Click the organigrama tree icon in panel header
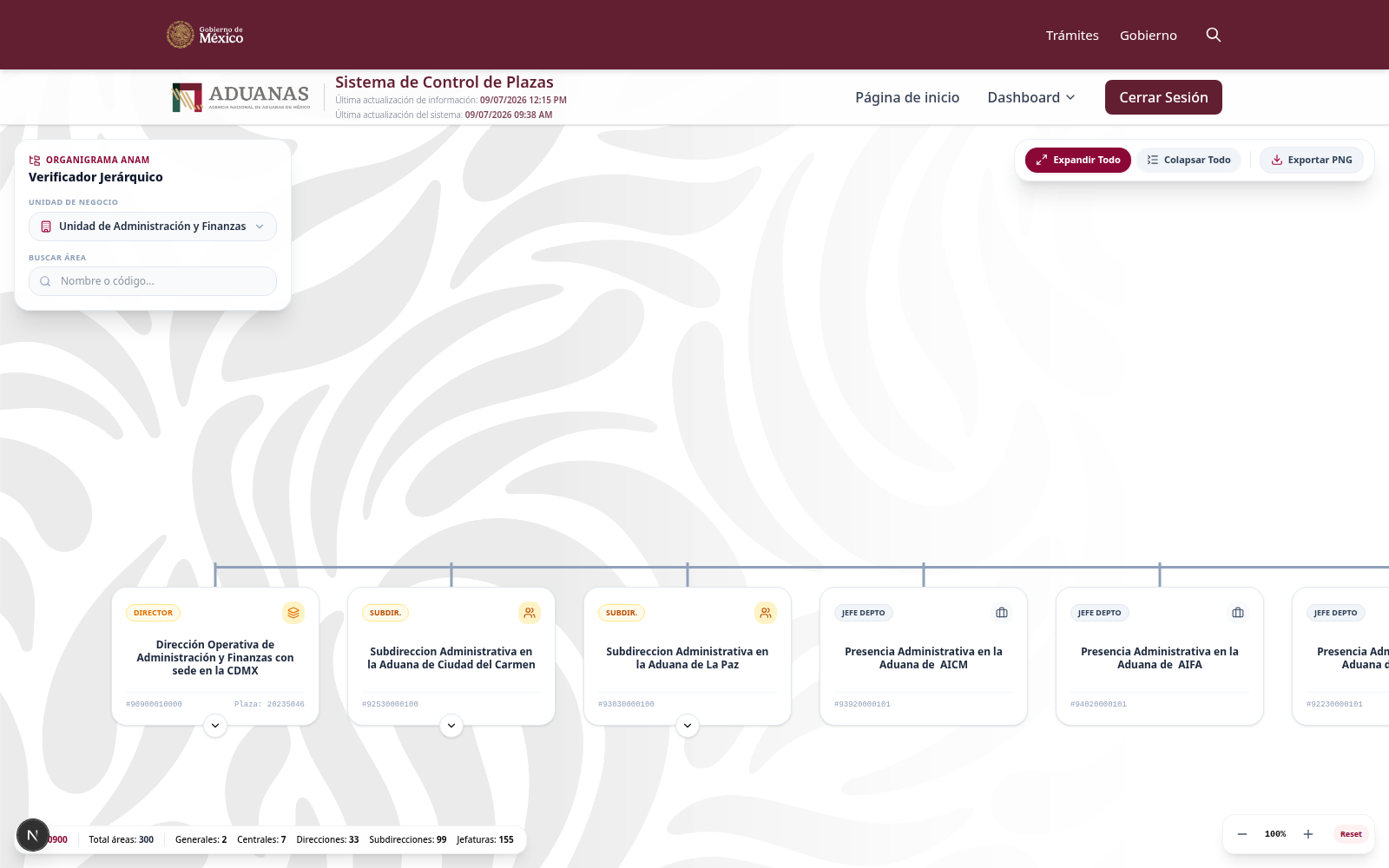The width and height of the screenshot is (1389, 868). (35, 160)
